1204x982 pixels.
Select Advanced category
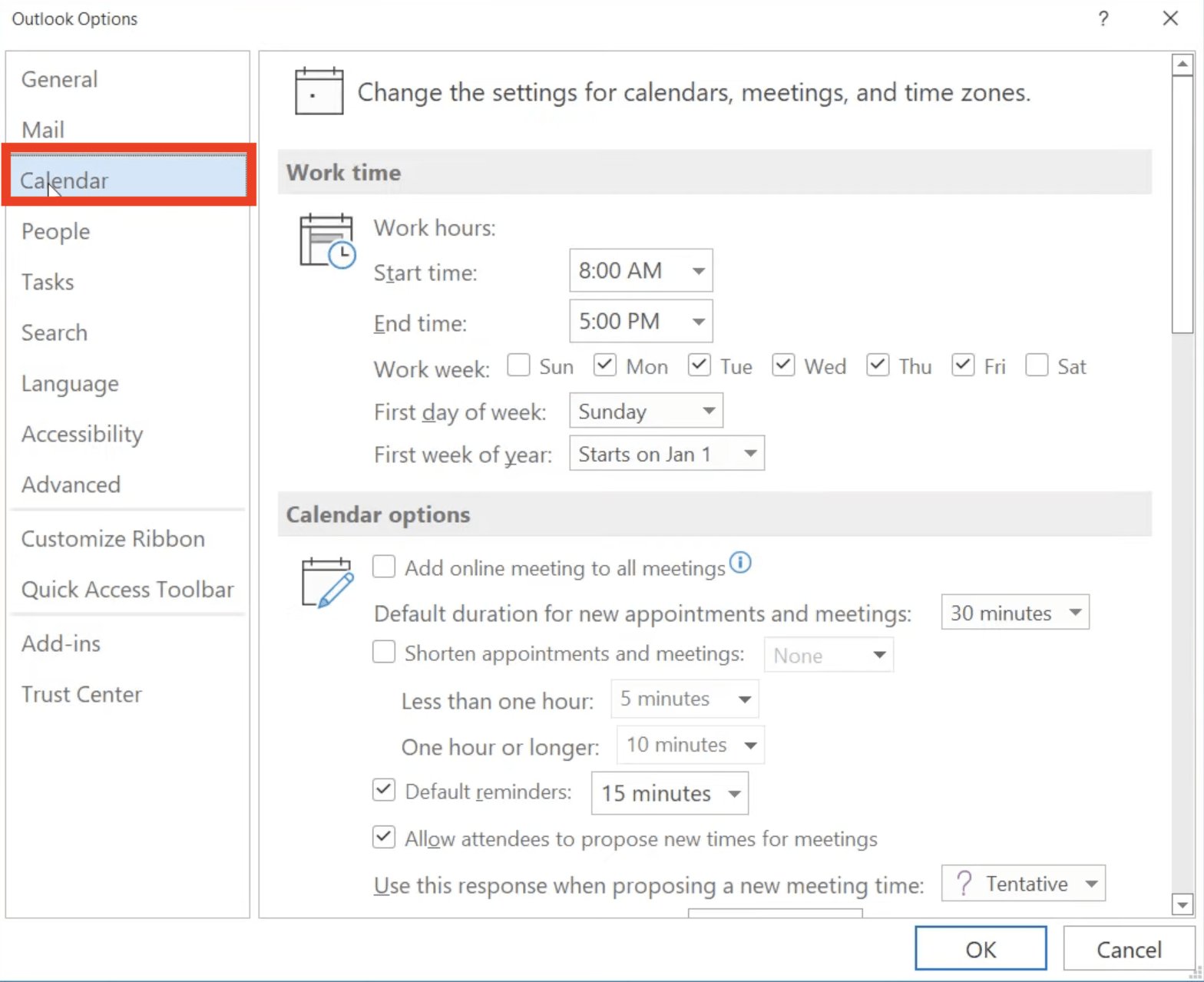click(127, 484)
